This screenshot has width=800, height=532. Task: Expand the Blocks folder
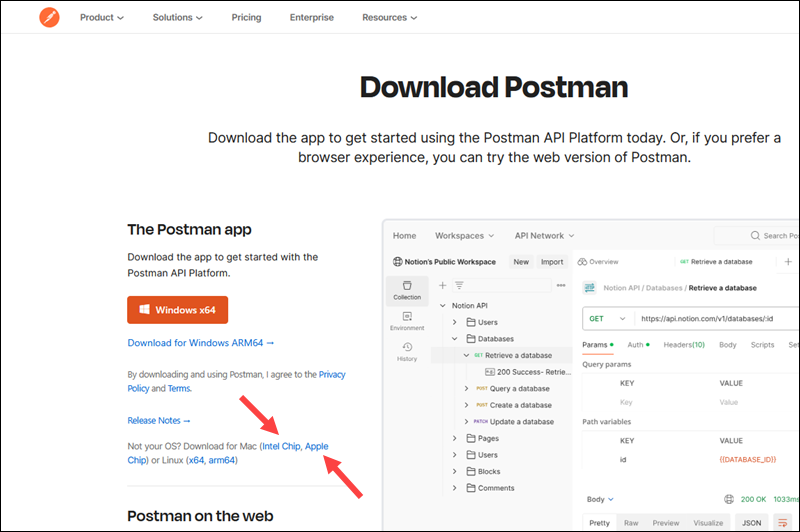coord(455,471)
